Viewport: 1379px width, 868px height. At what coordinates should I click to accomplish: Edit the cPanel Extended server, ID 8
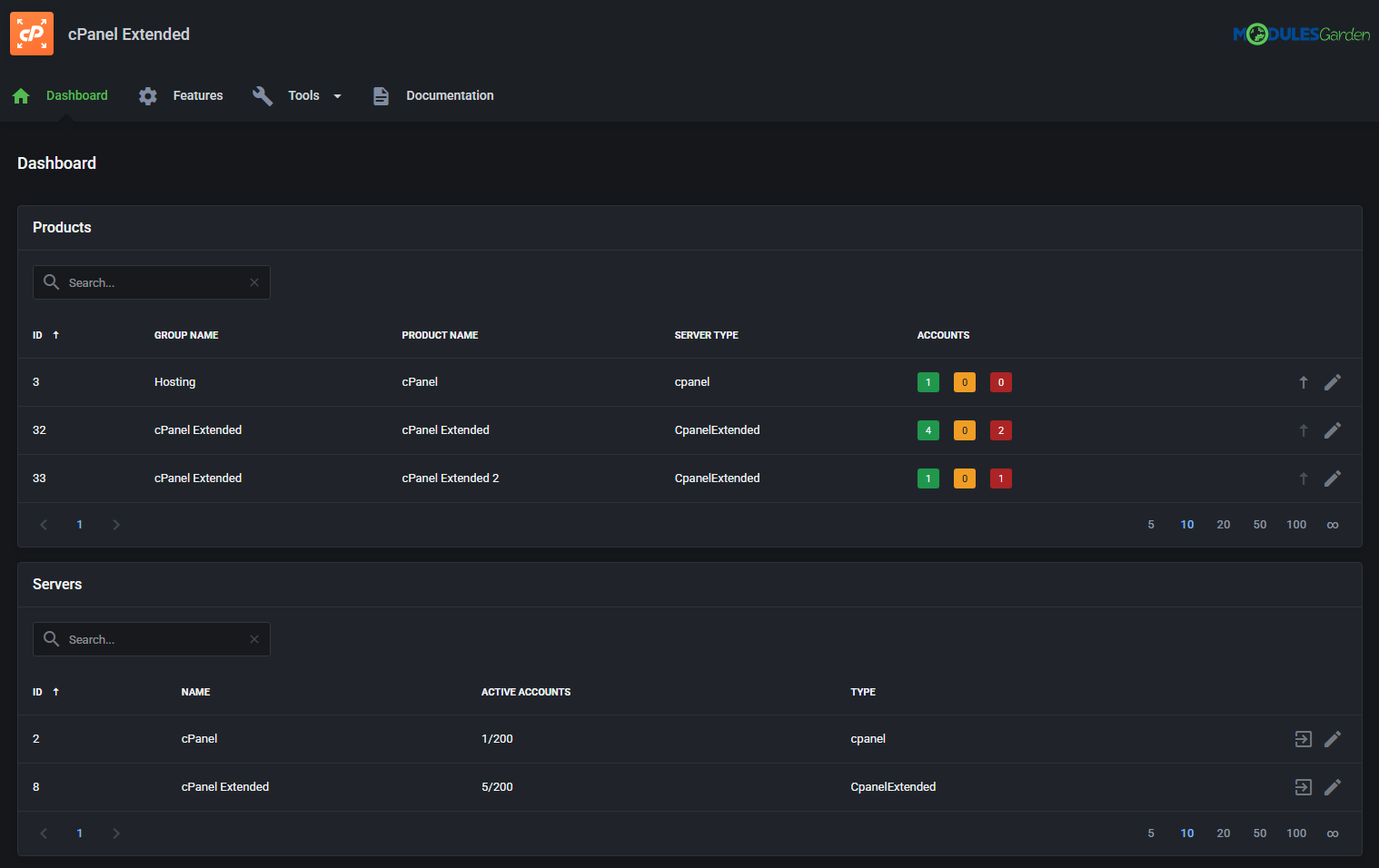pyautogui.click(x=1333, y=787)
